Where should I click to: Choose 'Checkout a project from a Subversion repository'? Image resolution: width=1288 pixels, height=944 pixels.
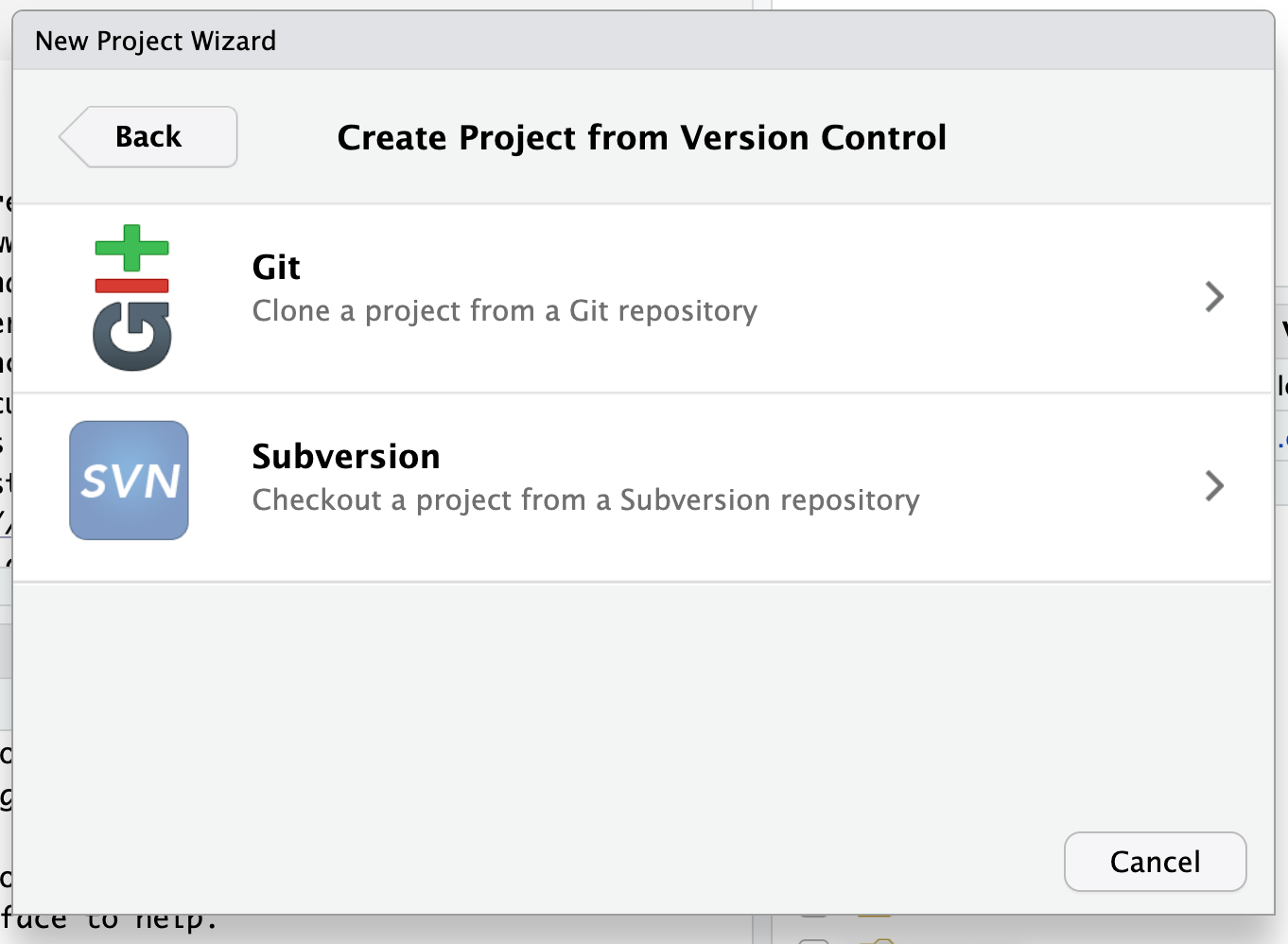click(586, 500)
